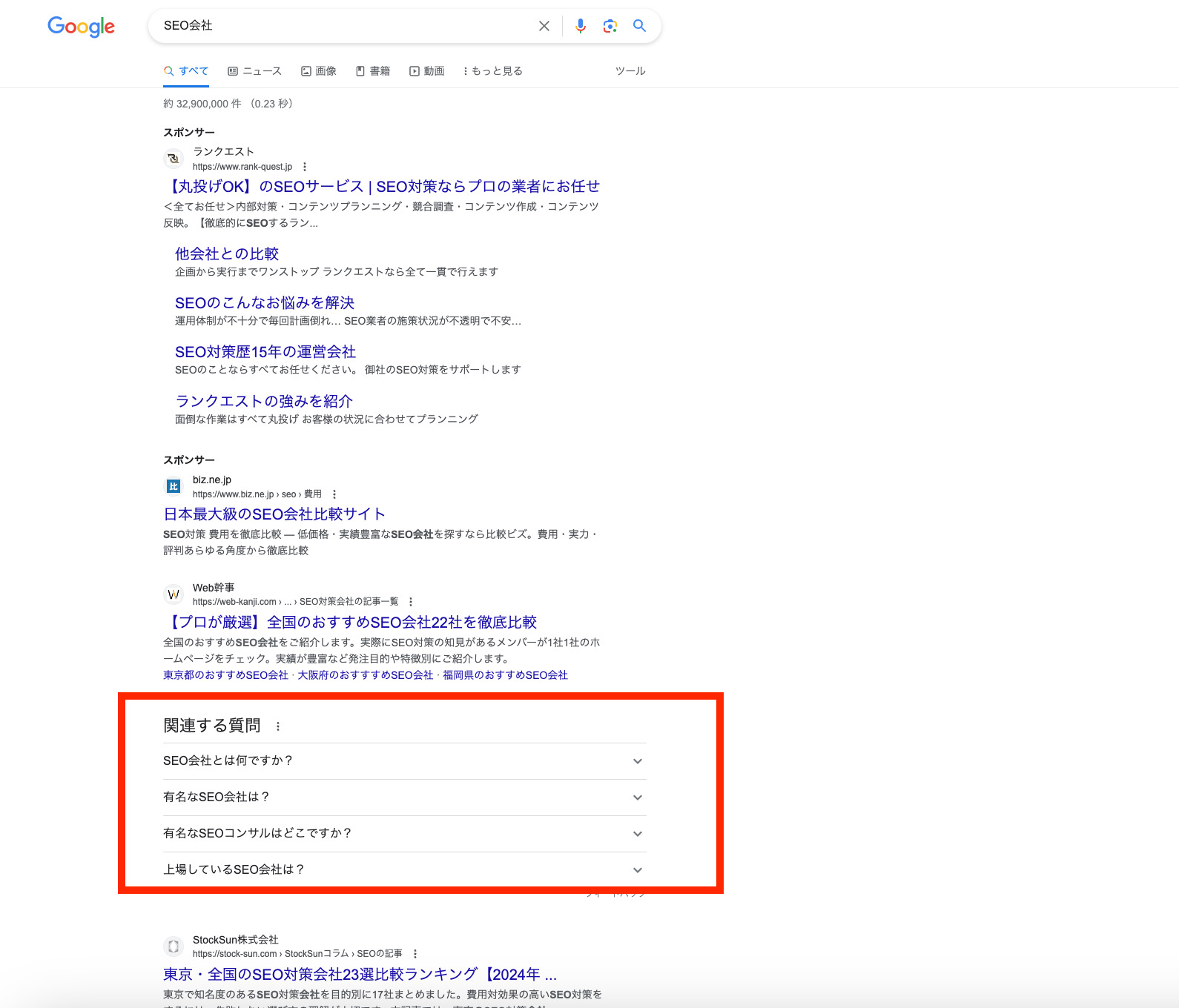This screenshot has height=1008, width=1179.
Task: Open 【丸投げOK】のSEOサービス ad link
Action: (382, 187)
